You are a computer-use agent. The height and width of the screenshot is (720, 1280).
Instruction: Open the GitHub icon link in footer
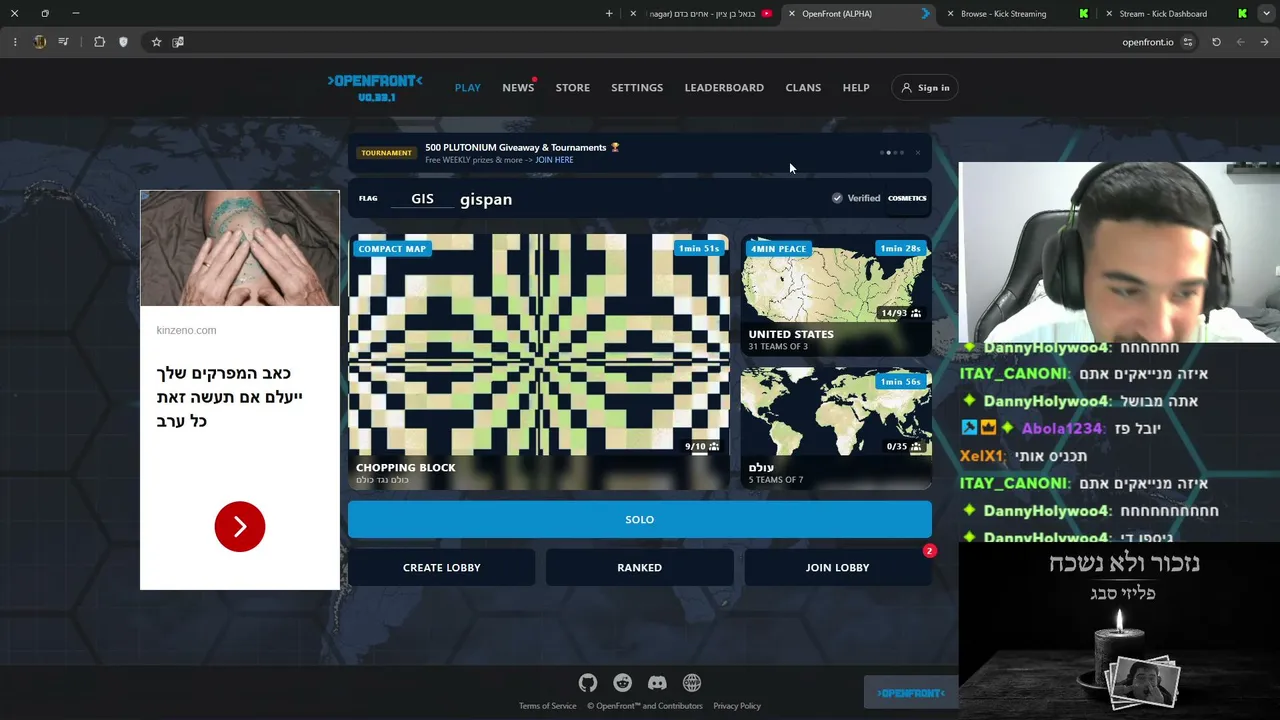[x=588, y=683]
